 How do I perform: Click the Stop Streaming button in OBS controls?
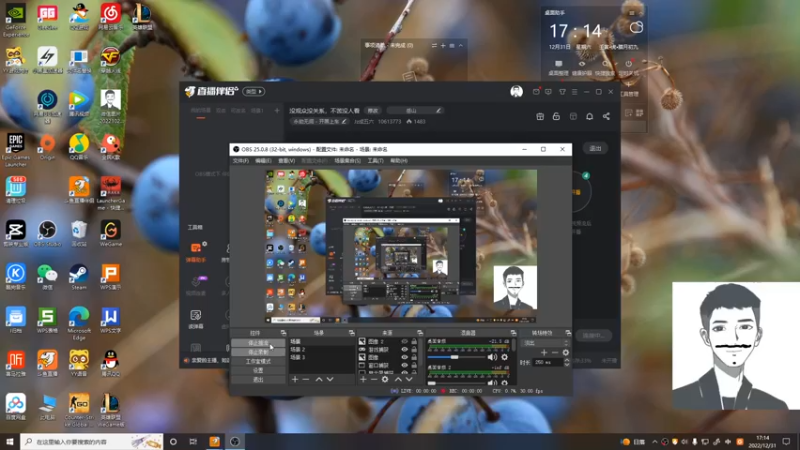pos(258,343)
